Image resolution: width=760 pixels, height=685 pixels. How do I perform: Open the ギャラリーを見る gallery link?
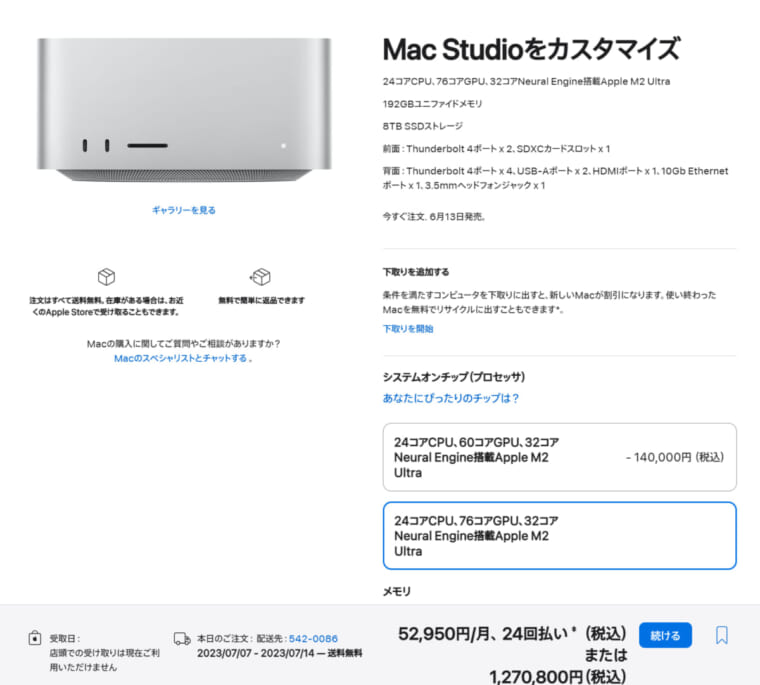(x=184, y=210)
